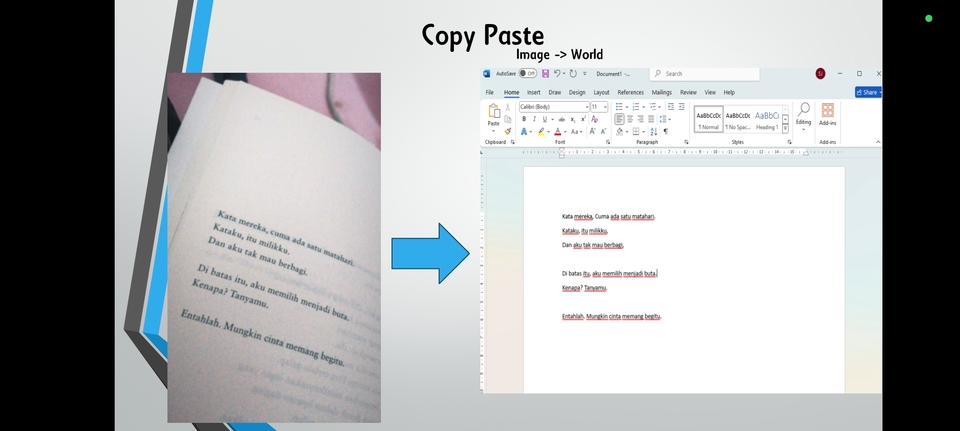Switch to the Design tab
The width and height of the screenshot is (960, 431).
point(577,92)
